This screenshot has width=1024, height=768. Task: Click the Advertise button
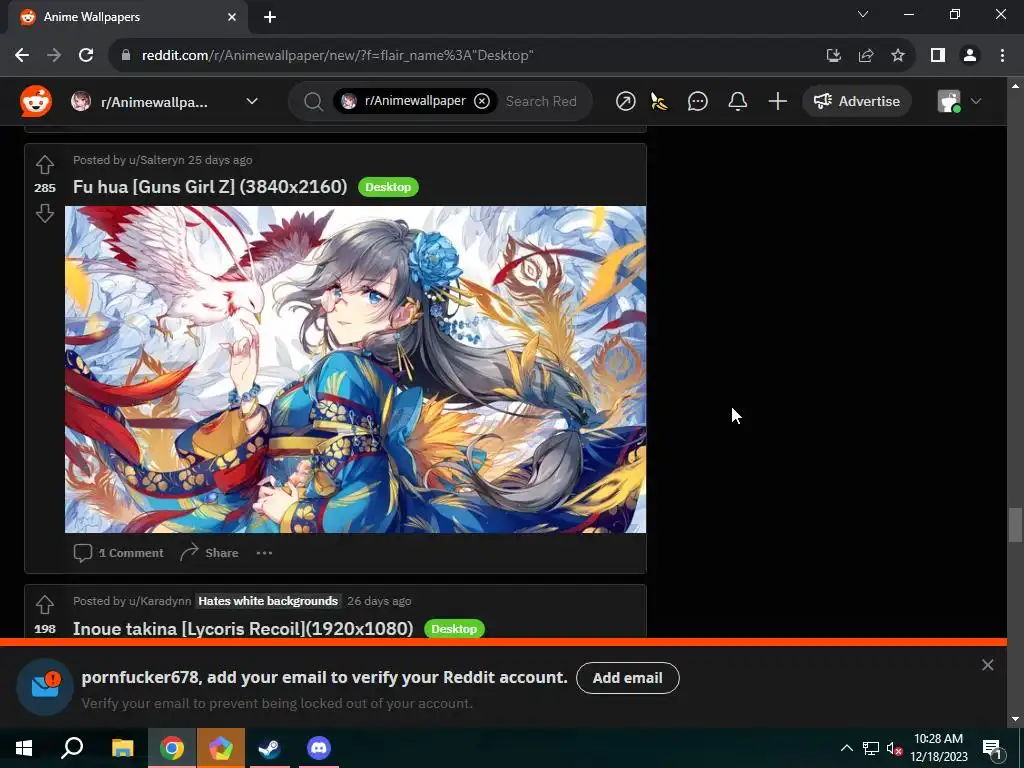click(857, 101)
